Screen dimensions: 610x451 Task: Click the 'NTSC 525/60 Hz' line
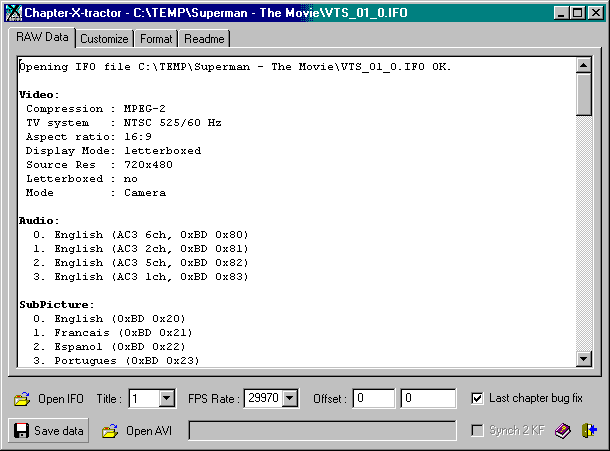[172, 123]
